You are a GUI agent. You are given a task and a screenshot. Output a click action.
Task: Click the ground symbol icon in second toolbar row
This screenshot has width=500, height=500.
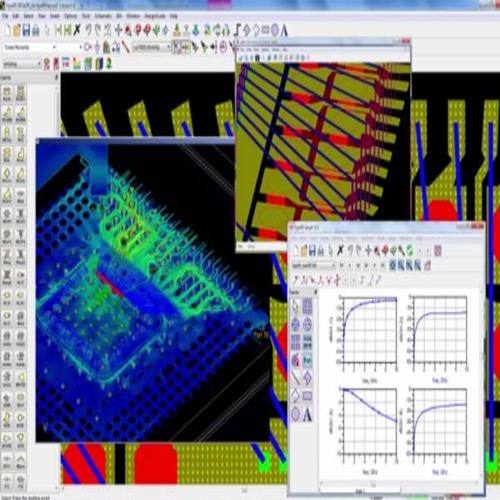point(97,47)
